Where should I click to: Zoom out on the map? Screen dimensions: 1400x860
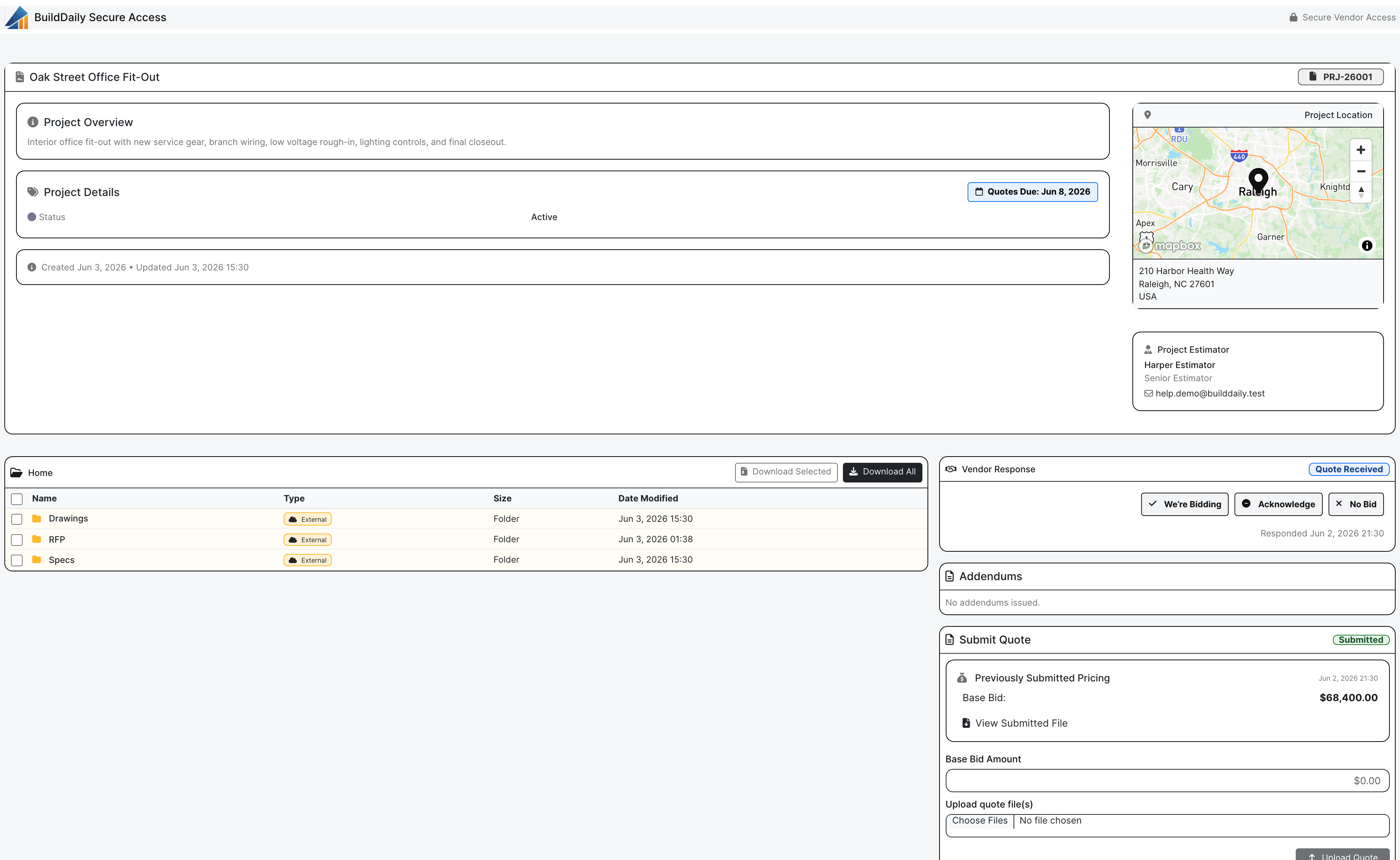tap(1361, 171)
